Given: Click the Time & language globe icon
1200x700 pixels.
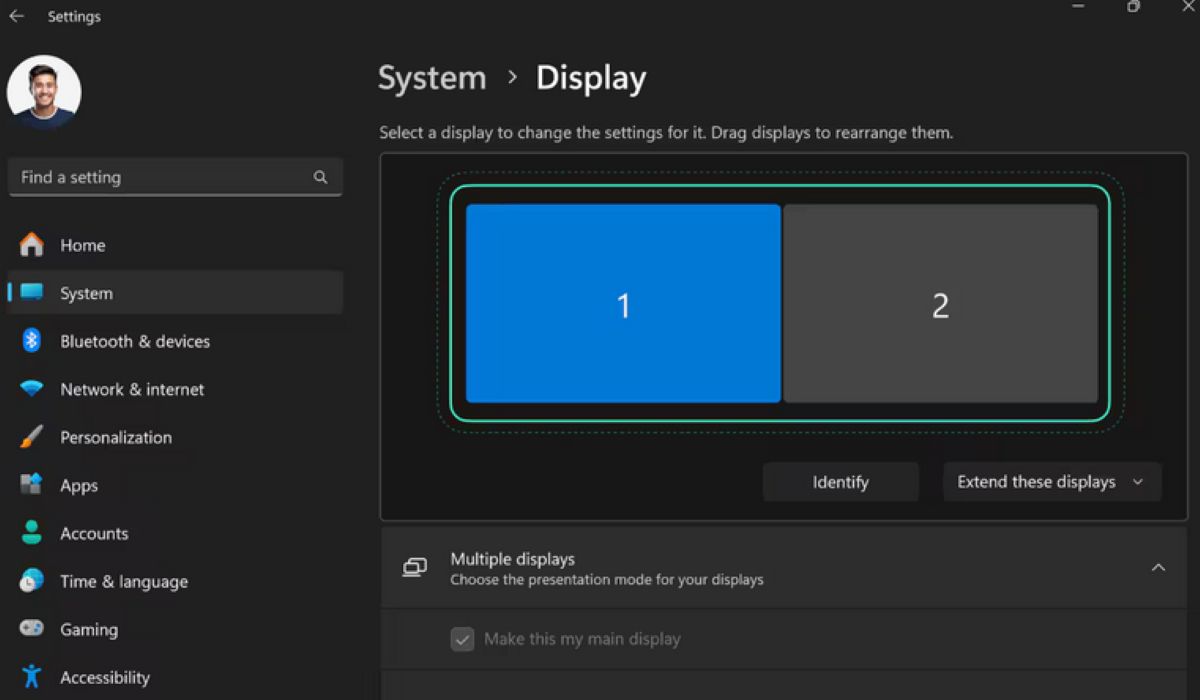Looking at the screenshot, I should point(32,581).
